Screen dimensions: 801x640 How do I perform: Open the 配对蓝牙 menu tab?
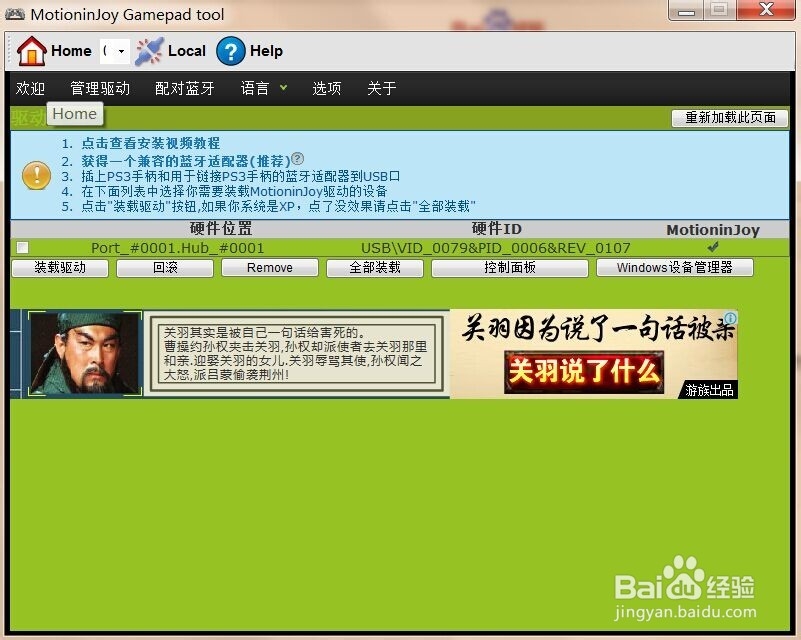click(x=184, y=88)
